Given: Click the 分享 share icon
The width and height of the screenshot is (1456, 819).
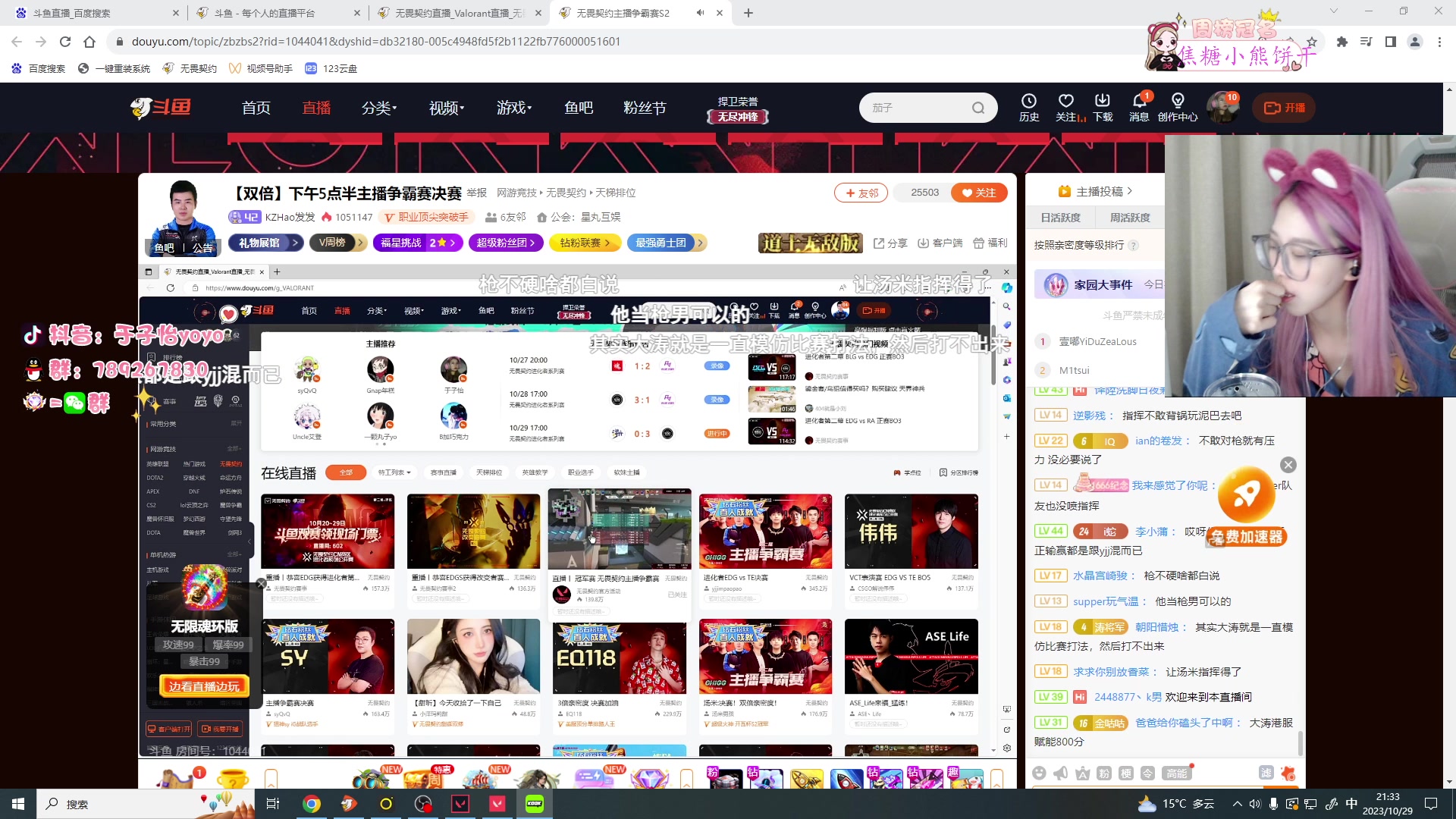Looking at the screenshot, I should 890,243.
